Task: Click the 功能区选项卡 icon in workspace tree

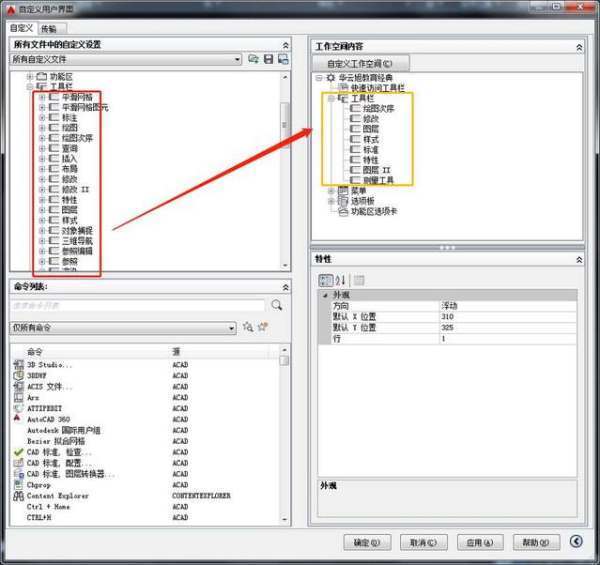Action: (343, 211)
